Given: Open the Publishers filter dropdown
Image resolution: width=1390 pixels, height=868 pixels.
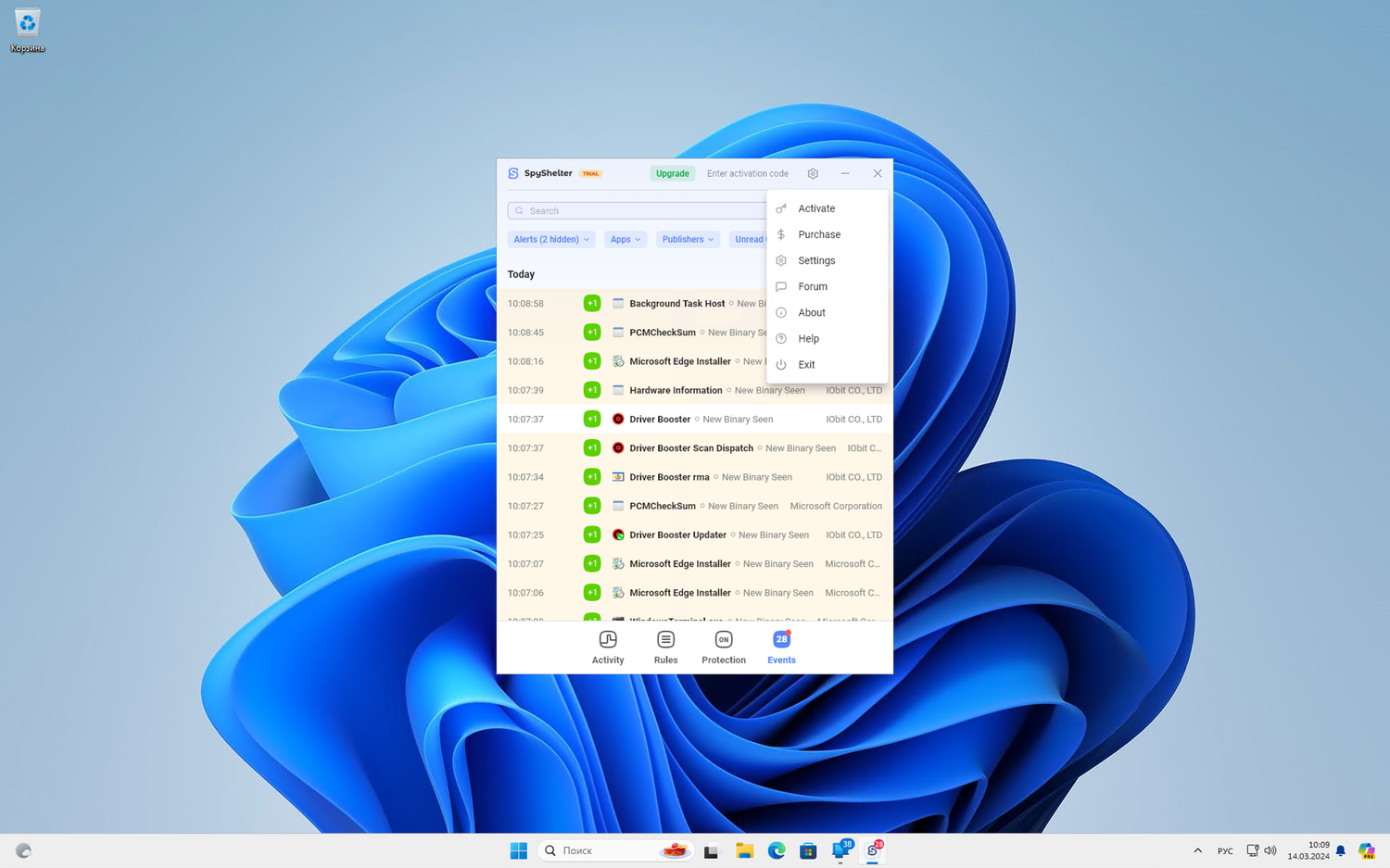Looking at the screenshot, I should pos(689,239).
